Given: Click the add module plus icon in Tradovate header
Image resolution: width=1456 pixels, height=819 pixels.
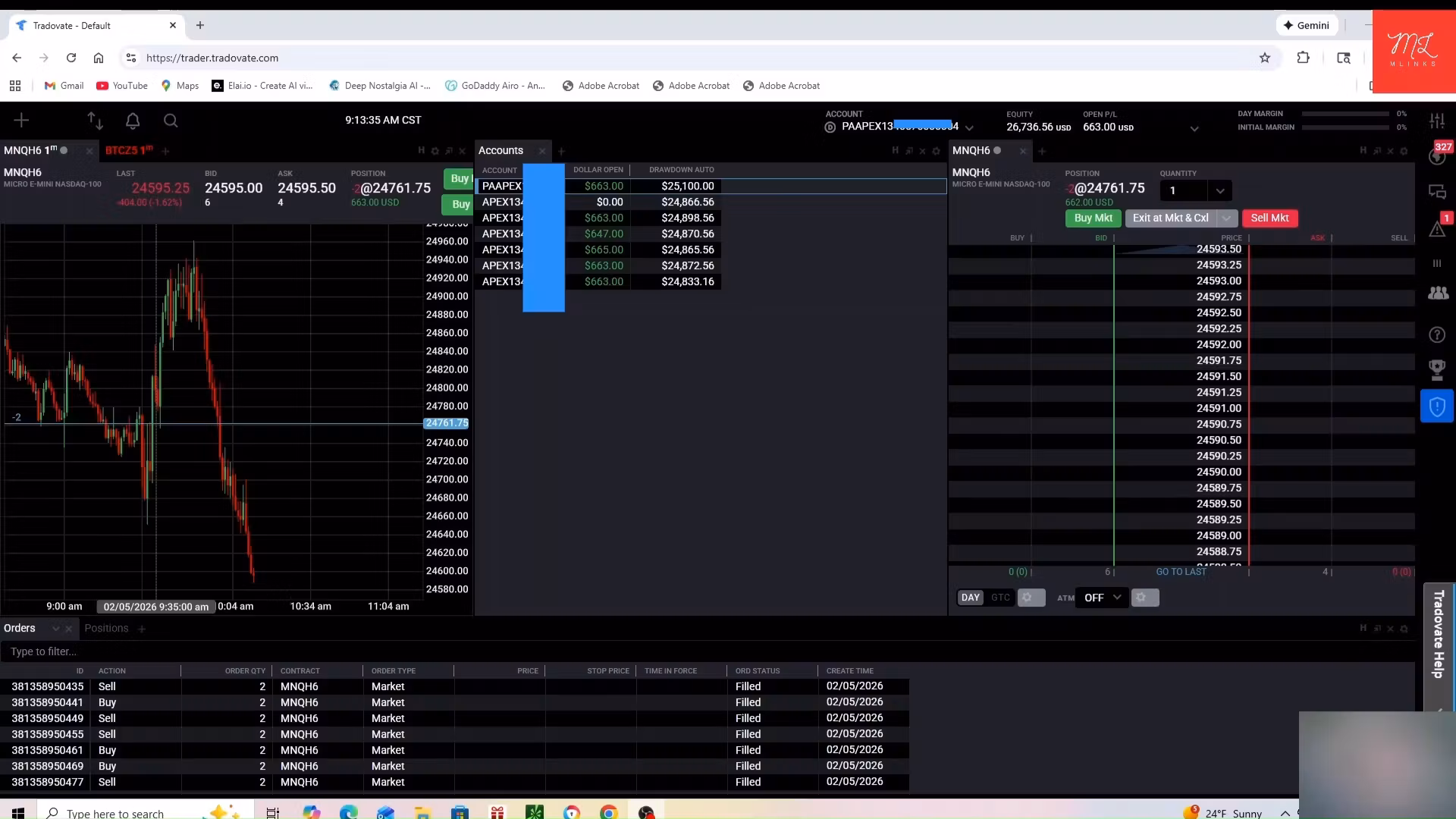Looking at the screenshot, I should pos(21,120).
